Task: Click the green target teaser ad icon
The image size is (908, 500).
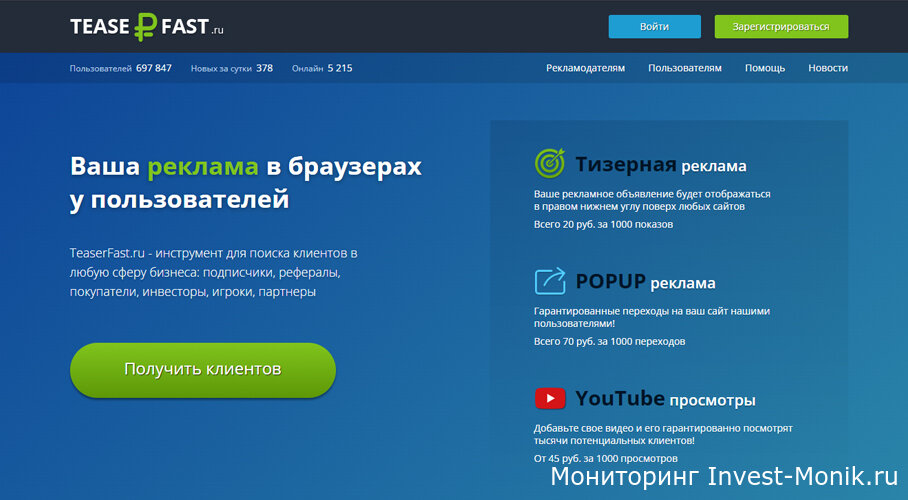Action: click(x=550, y=163)
